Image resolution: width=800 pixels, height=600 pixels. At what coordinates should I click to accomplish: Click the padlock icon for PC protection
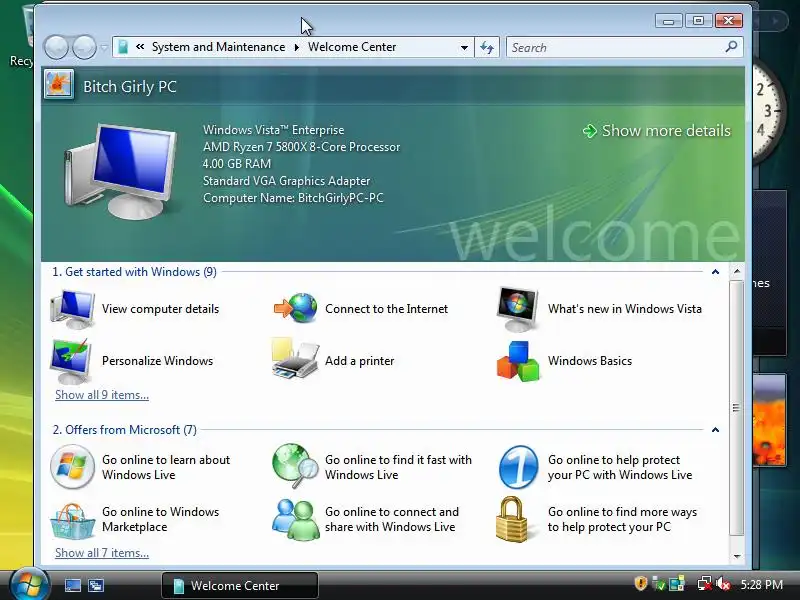pos(512,519)
